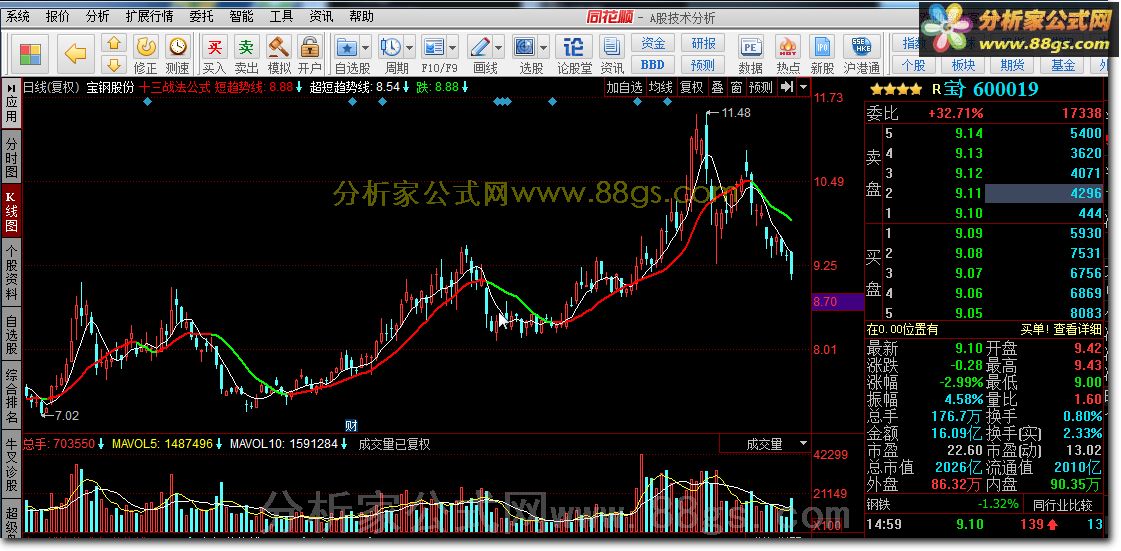This screenshot has height=551, width=1121.
Task: Open the chart header options dropdown arrow
Action: [803, 87]
